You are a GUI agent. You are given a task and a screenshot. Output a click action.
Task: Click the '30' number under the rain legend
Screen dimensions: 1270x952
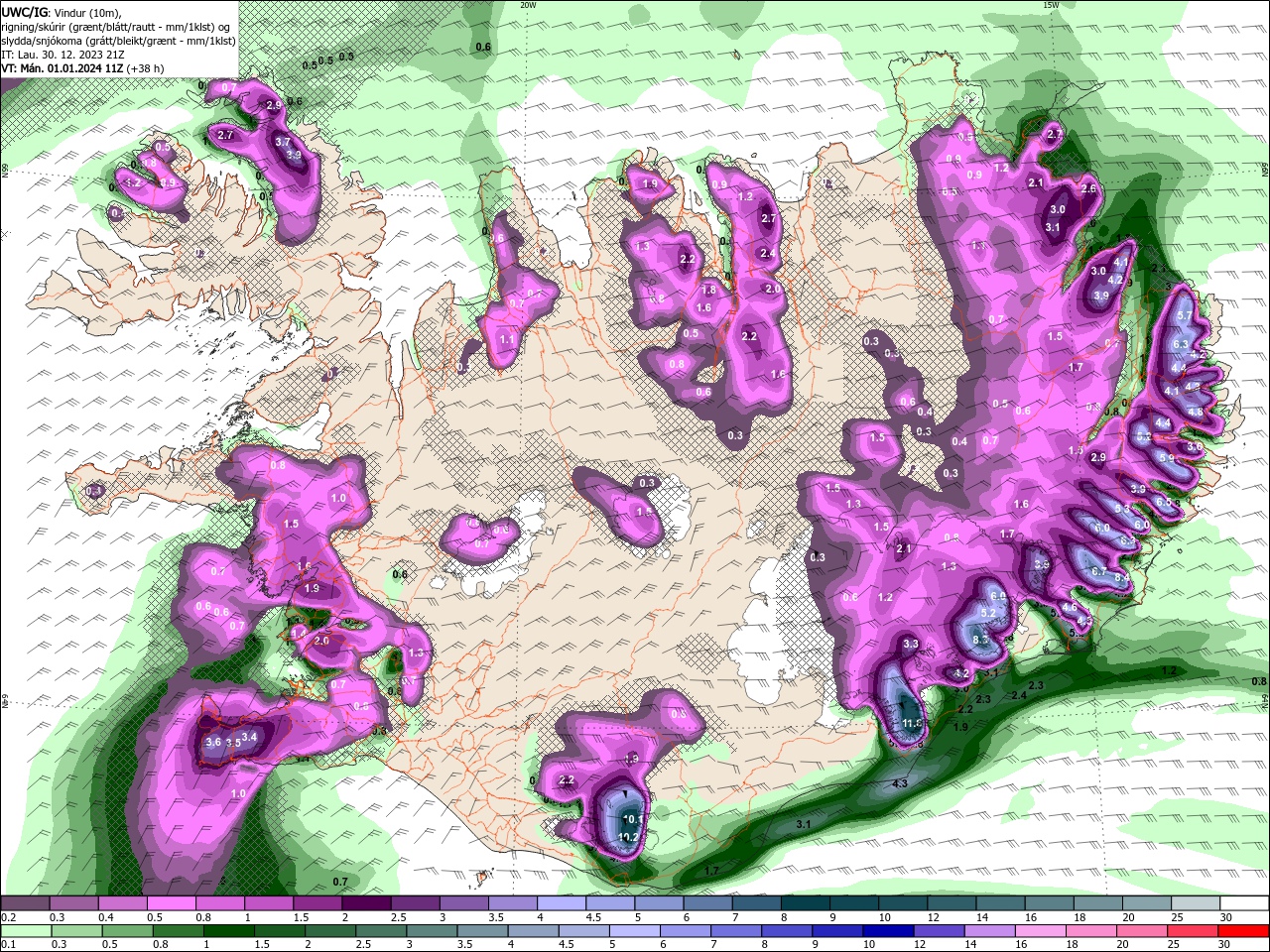coord(1225,945)
